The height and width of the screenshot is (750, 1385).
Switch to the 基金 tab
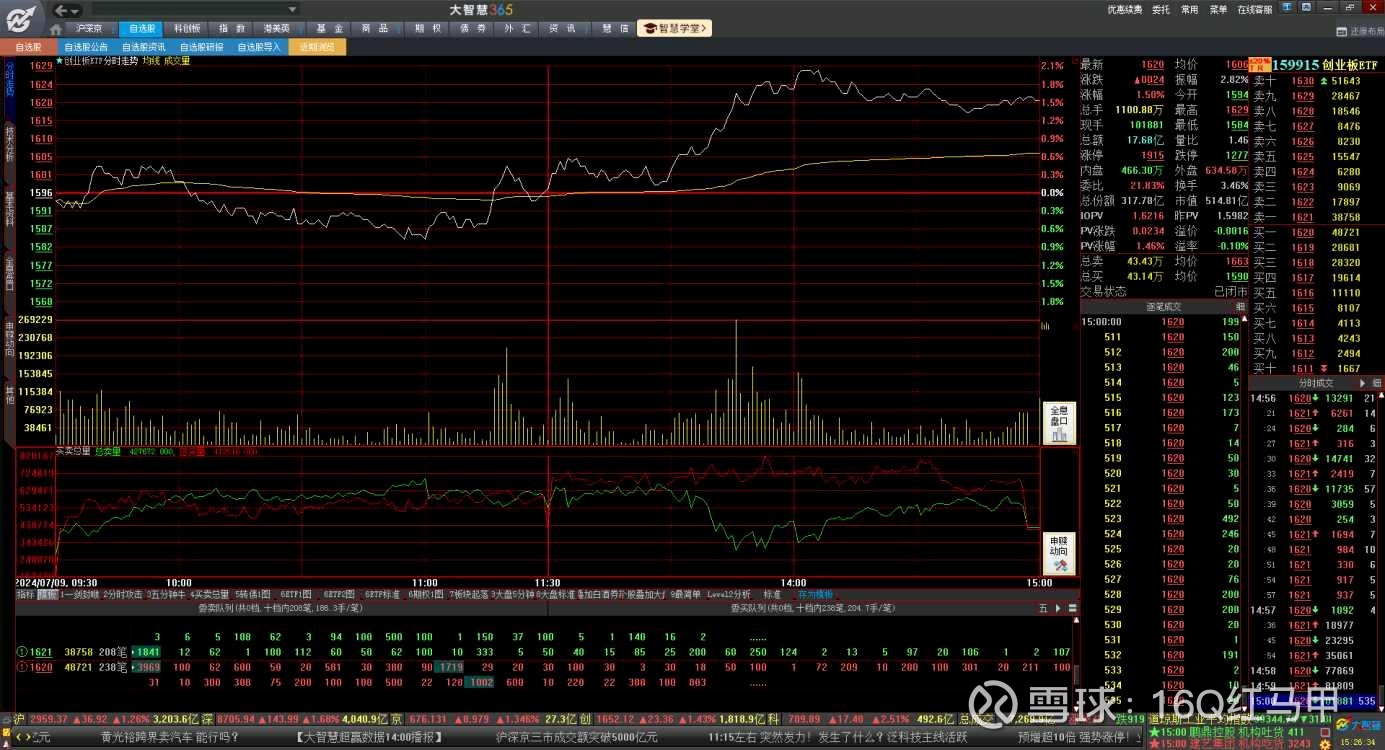pos(327,29)
